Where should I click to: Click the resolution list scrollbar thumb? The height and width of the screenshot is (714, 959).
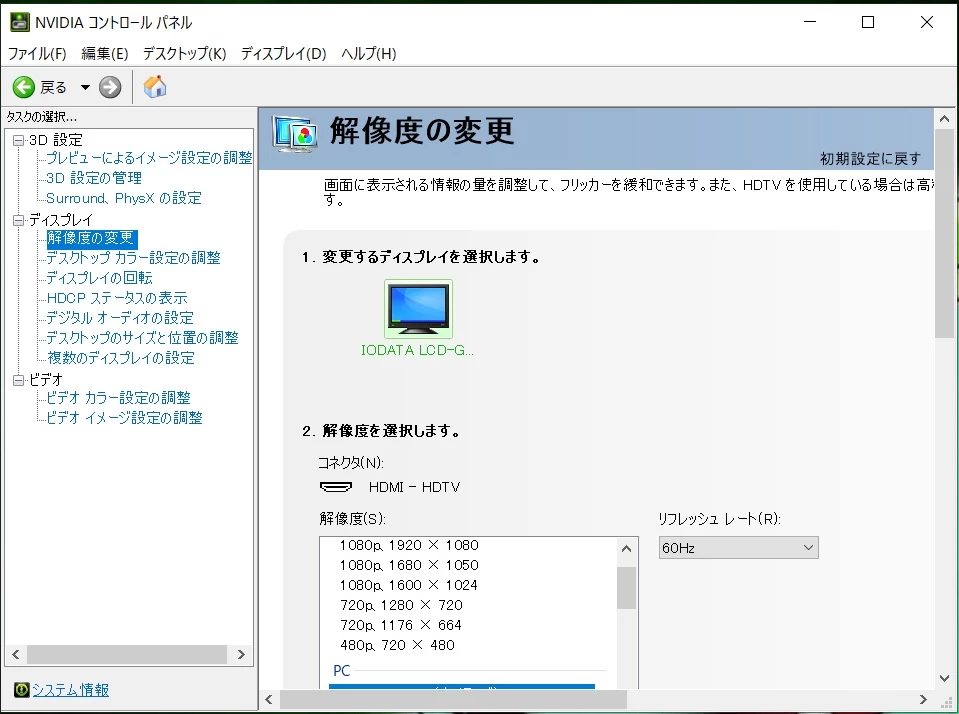[626, 588]
